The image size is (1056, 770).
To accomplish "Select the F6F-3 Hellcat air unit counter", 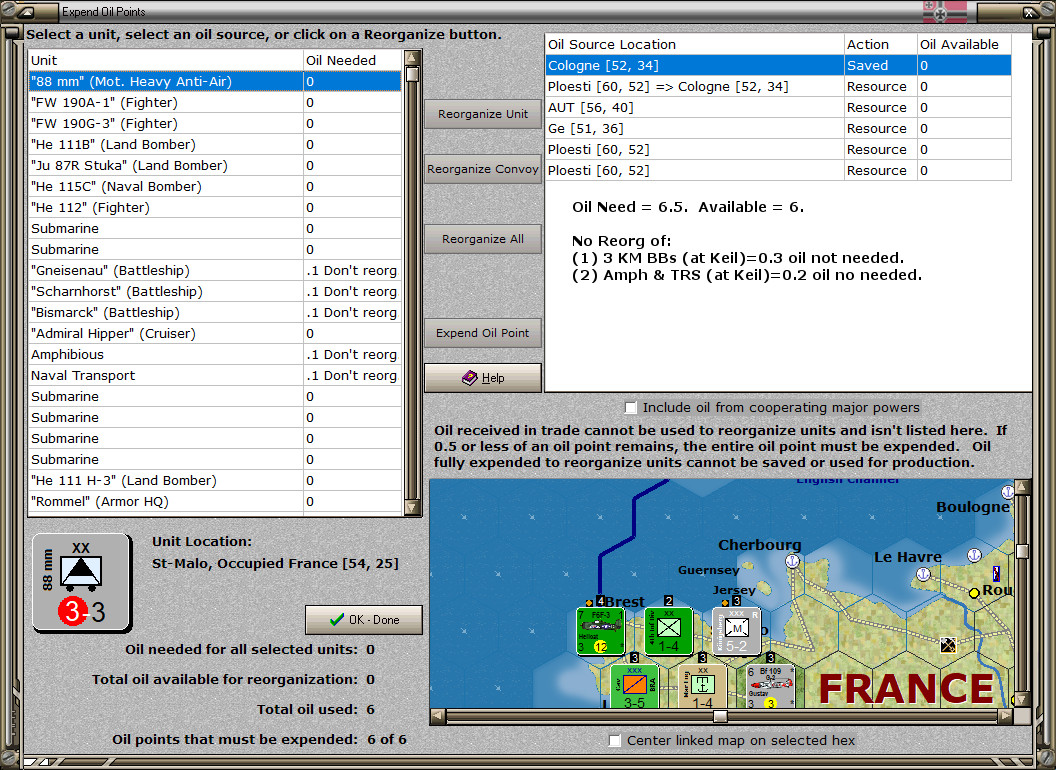I will 600,631.
